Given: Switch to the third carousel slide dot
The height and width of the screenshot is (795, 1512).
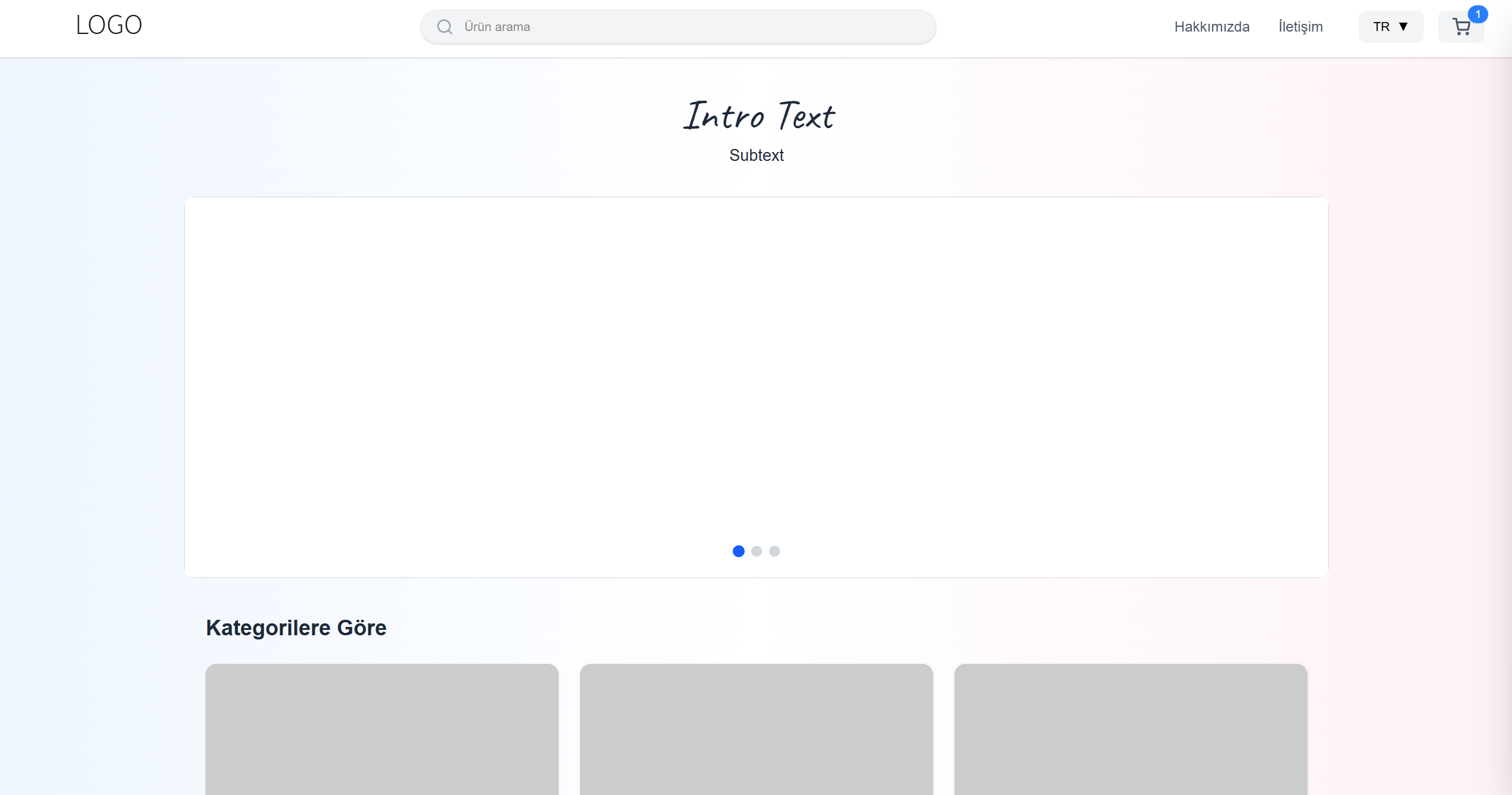Looking at the screenshot, I should 774,551.
